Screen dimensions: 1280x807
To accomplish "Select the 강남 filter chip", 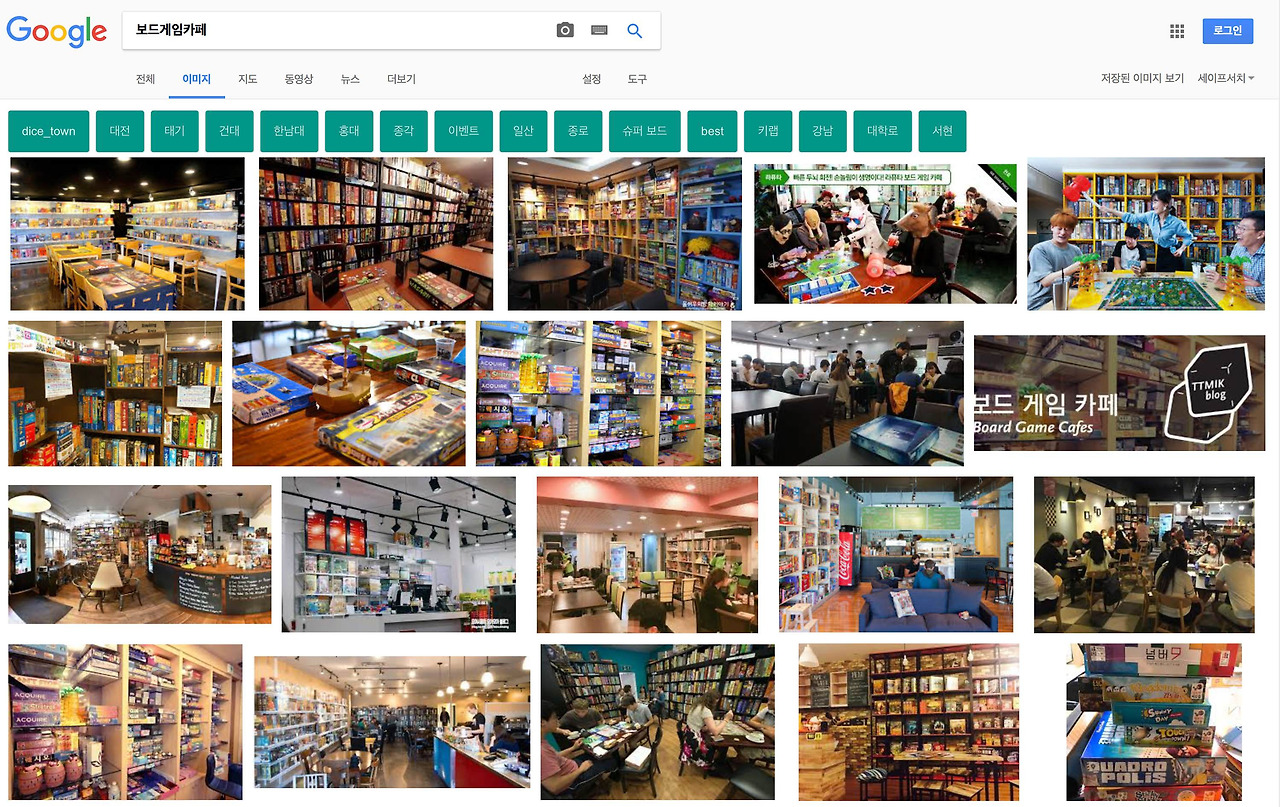I will point(822,131).
